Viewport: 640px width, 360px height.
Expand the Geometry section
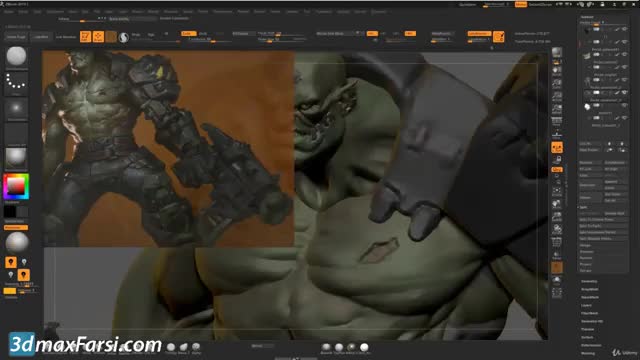[589, 281]
